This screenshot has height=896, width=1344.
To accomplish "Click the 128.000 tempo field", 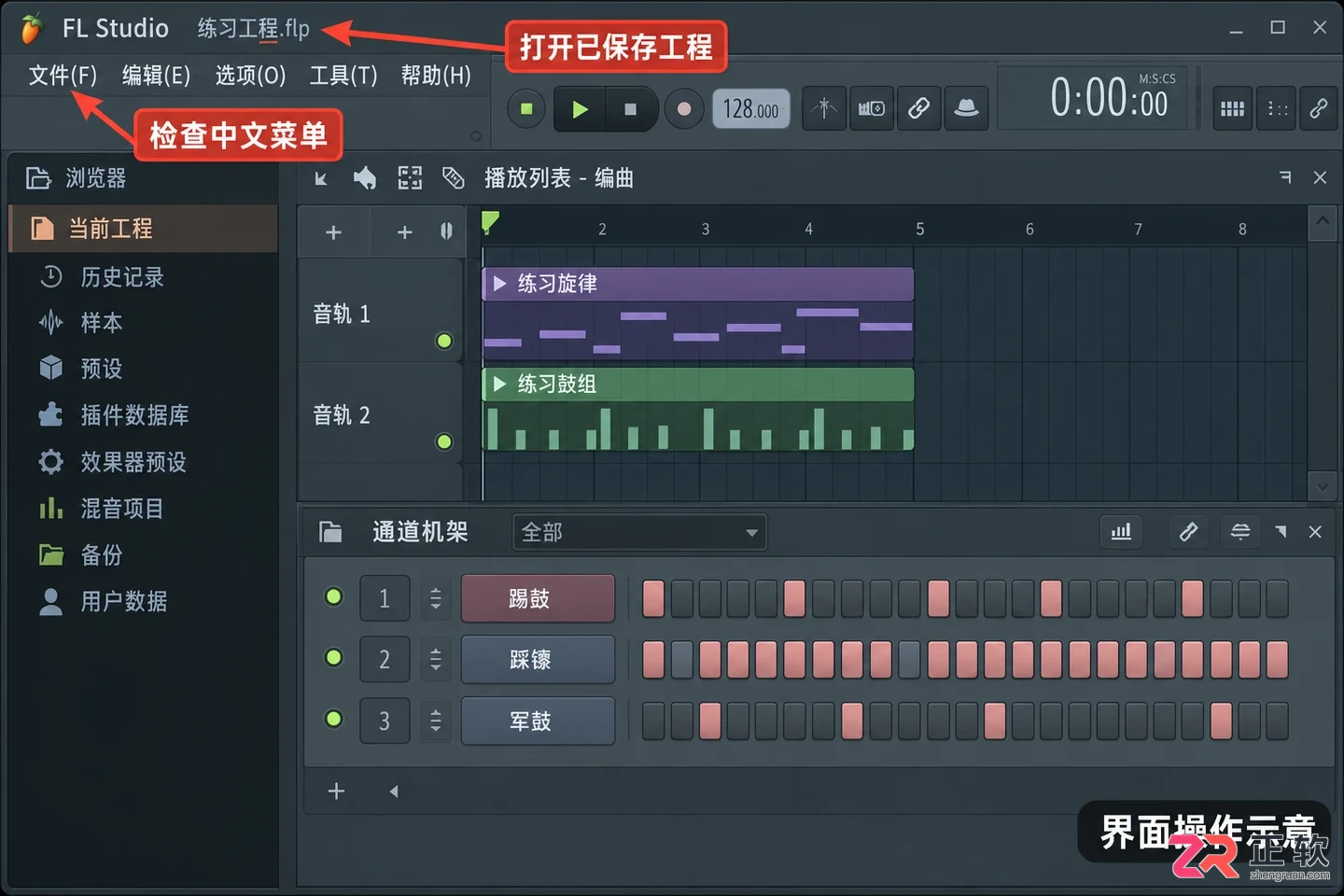I will tap(751, 109).
